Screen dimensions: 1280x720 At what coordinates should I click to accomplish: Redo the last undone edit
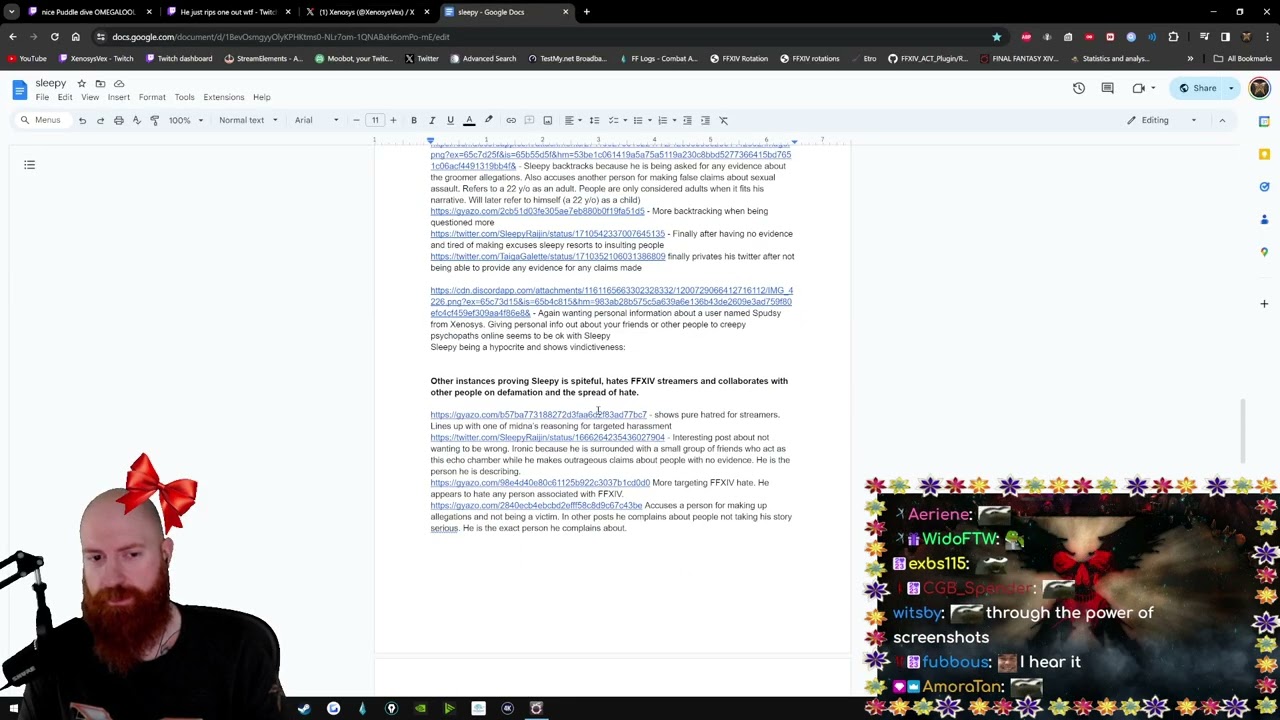(x=100, y=120)
